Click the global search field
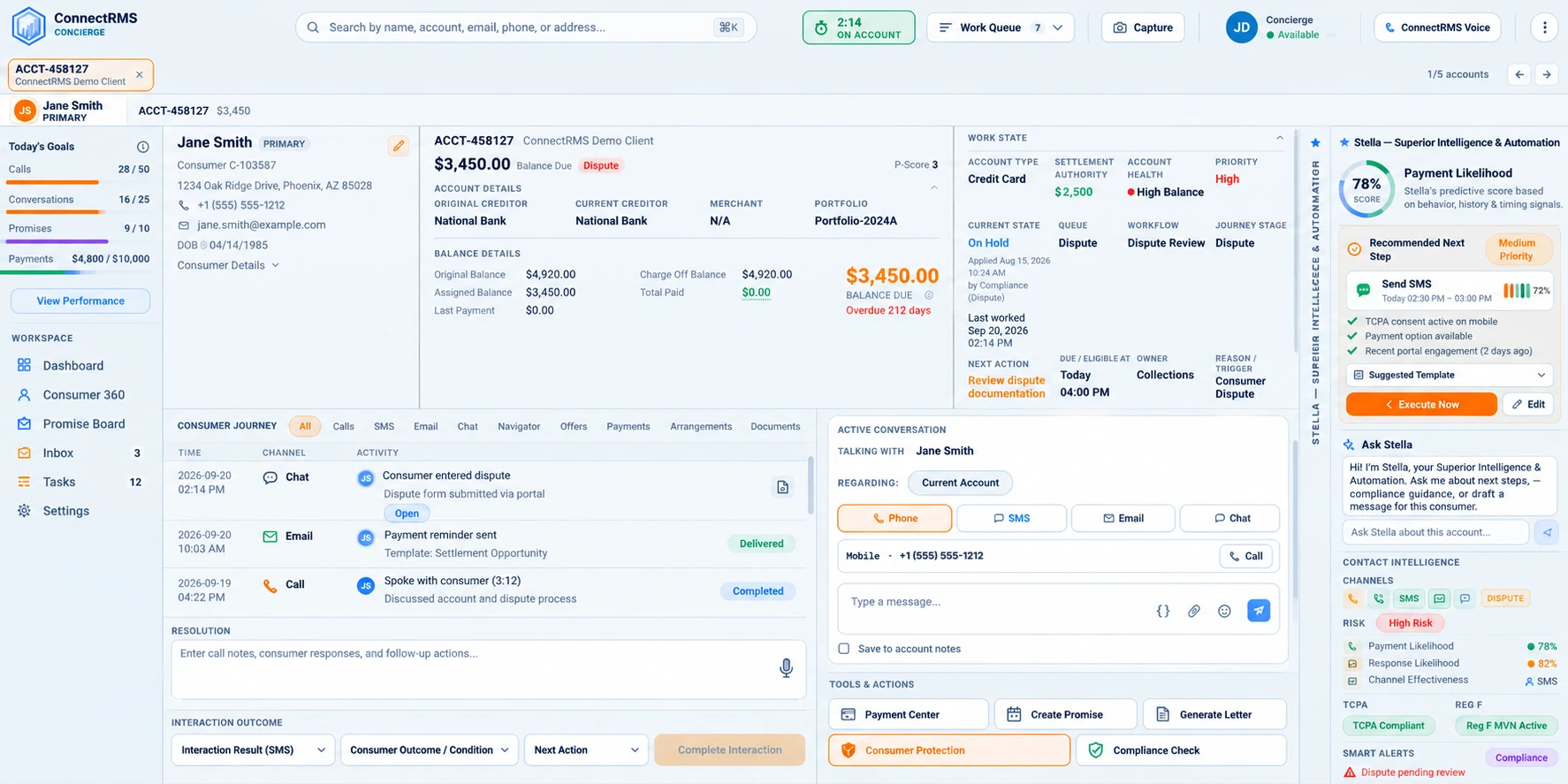Screen dimensions: 1568x784 click(x=526, y=27)
